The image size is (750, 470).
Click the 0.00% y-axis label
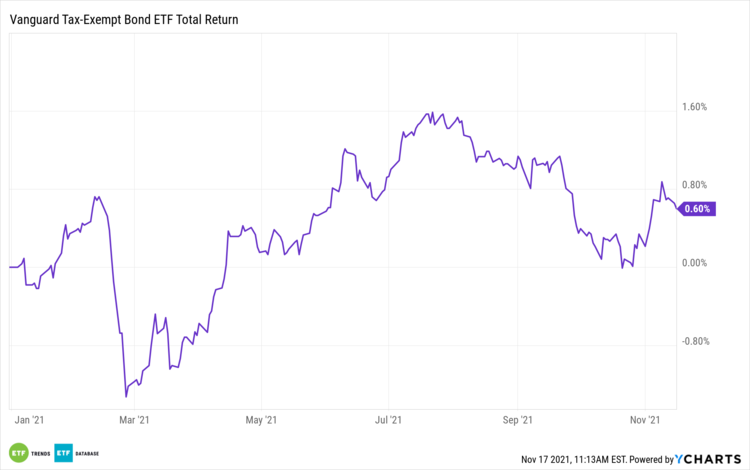(x=694, y=263)
